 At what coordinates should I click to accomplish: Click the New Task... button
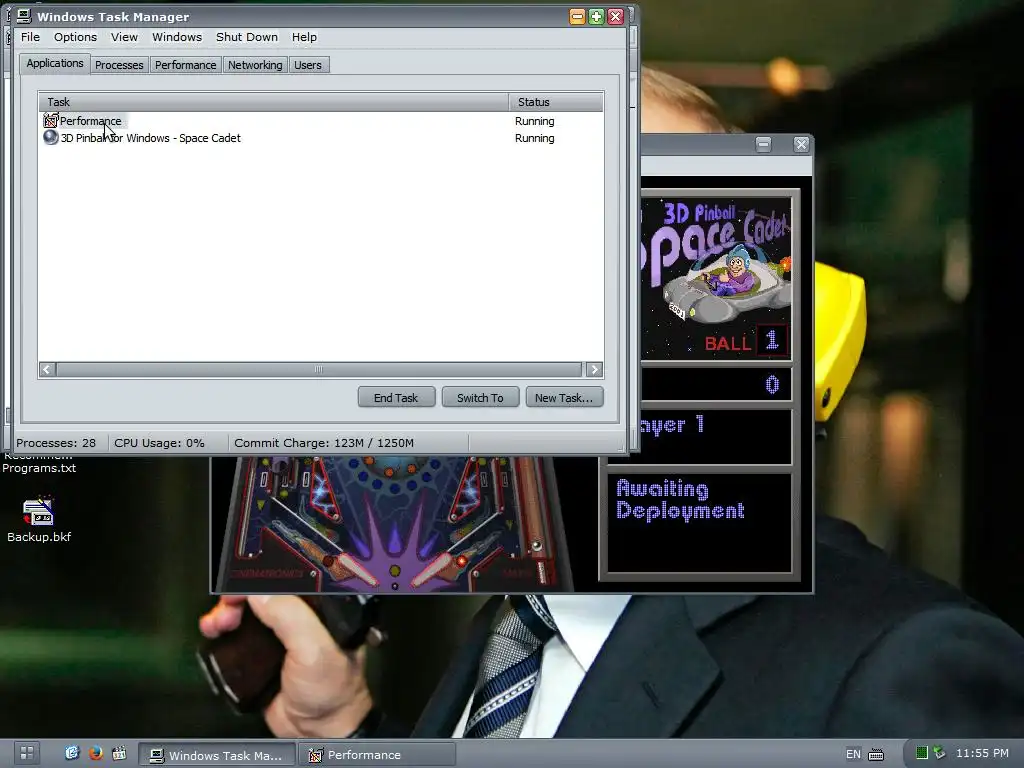pyautogui.click(x=564, y=397)
